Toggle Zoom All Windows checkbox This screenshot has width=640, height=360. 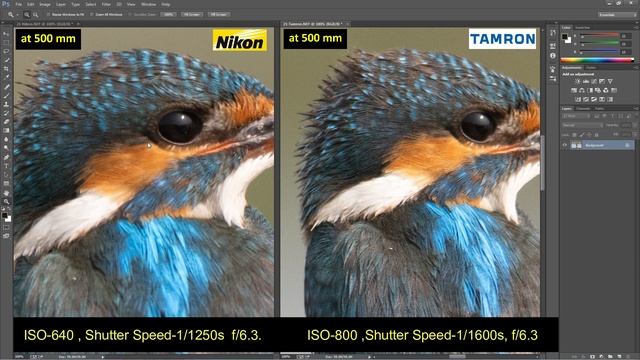click(91, 14)
